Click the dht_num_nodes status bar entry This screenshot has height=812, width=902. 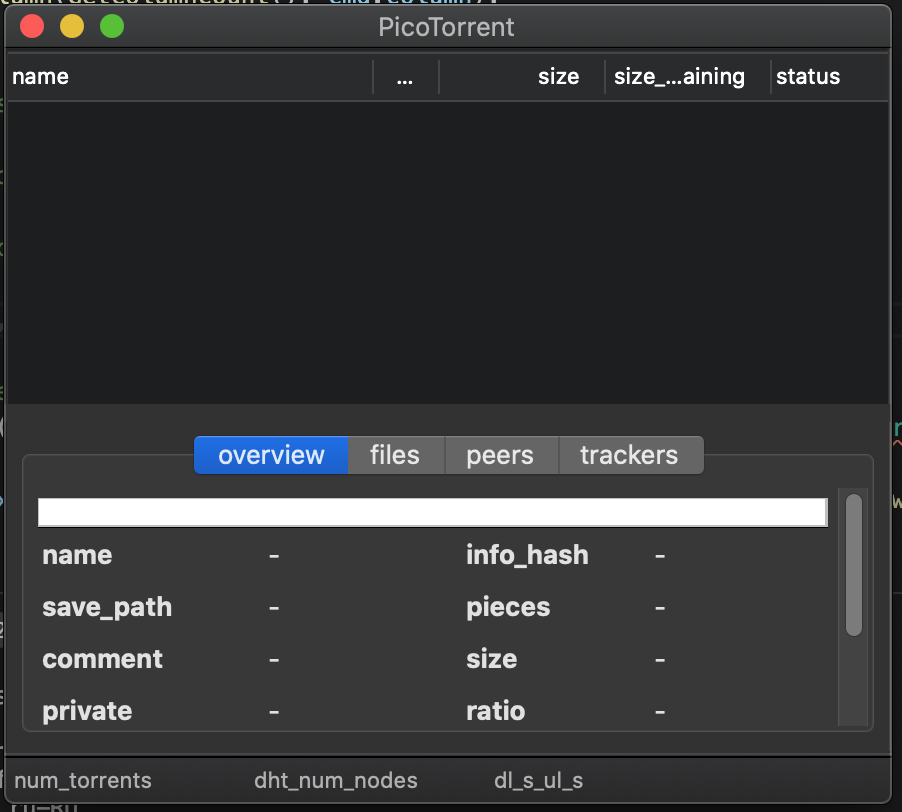336,780
